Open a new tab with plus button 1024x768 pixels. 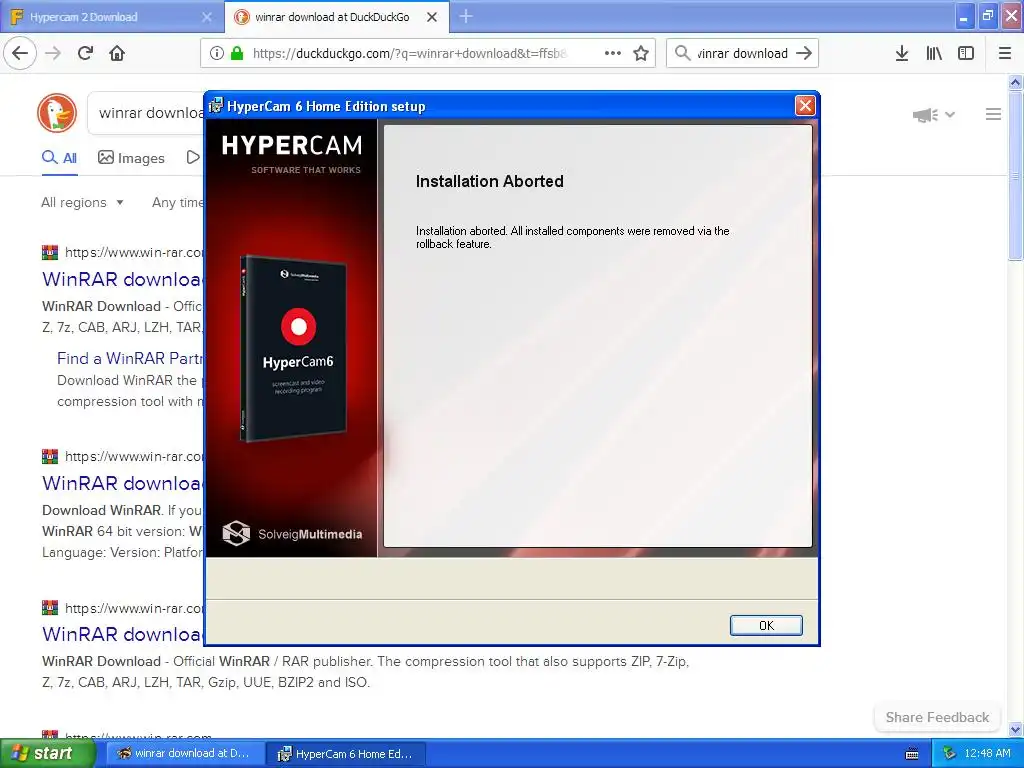tap(466, 16)
